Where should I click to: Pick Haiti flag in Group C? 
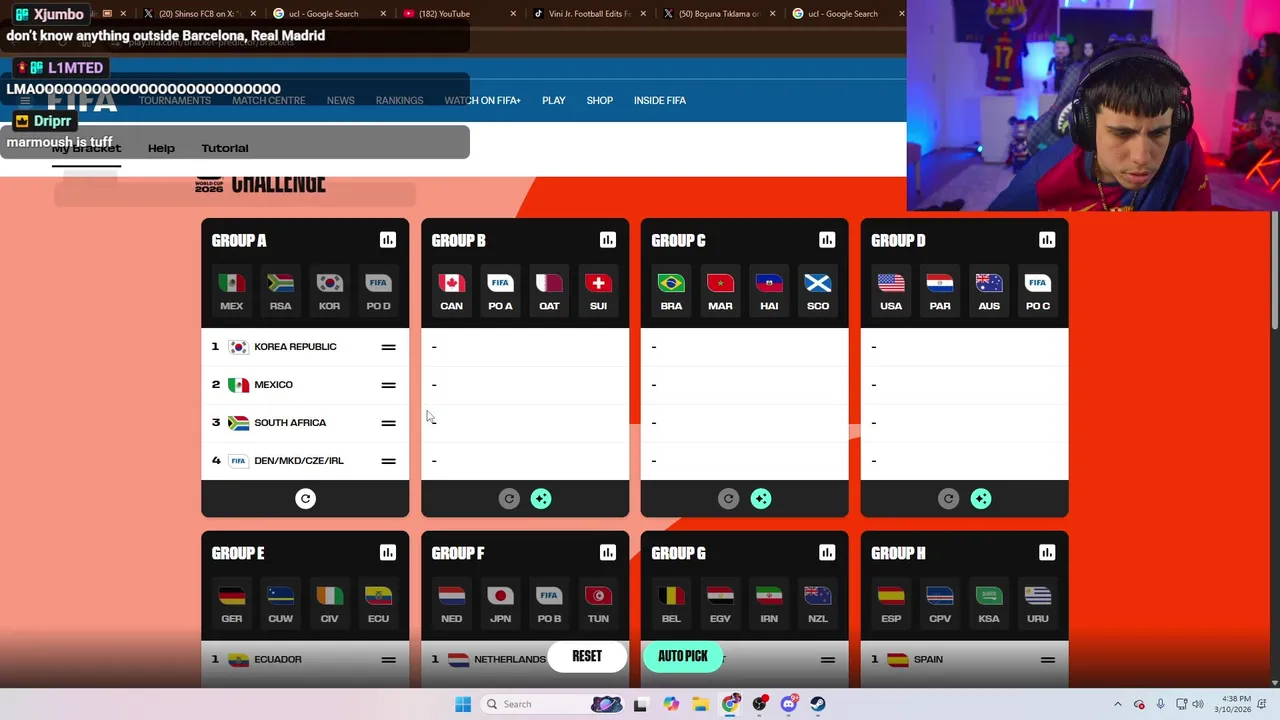click(769, 290)
